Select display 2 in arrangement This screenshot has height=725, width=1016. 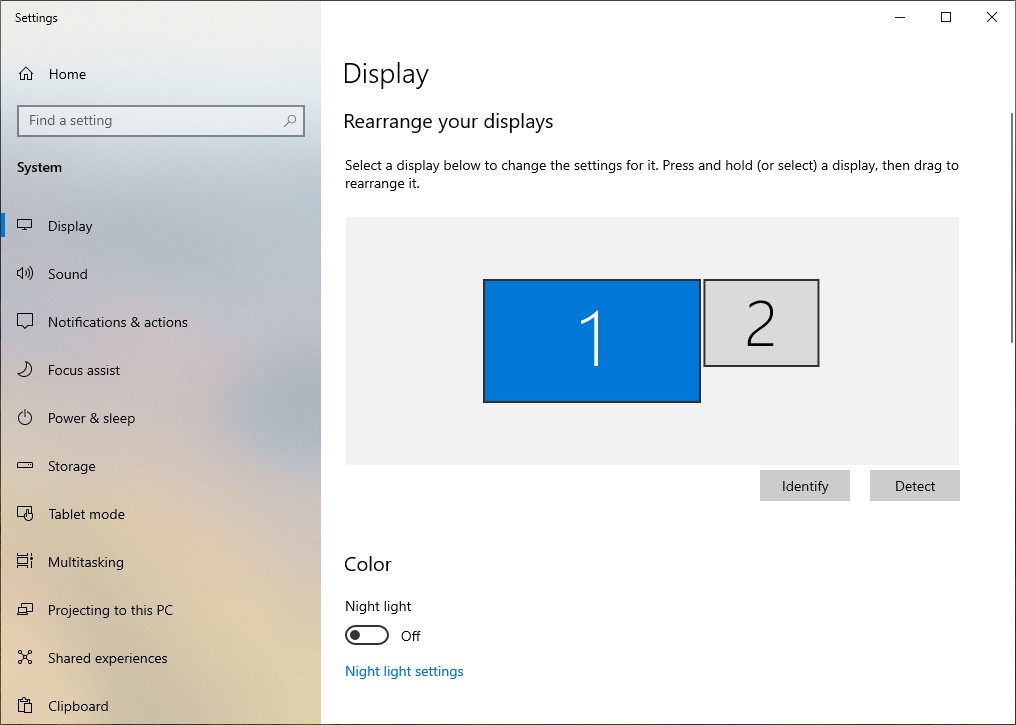pyautogui.click(x=761, y=323)
